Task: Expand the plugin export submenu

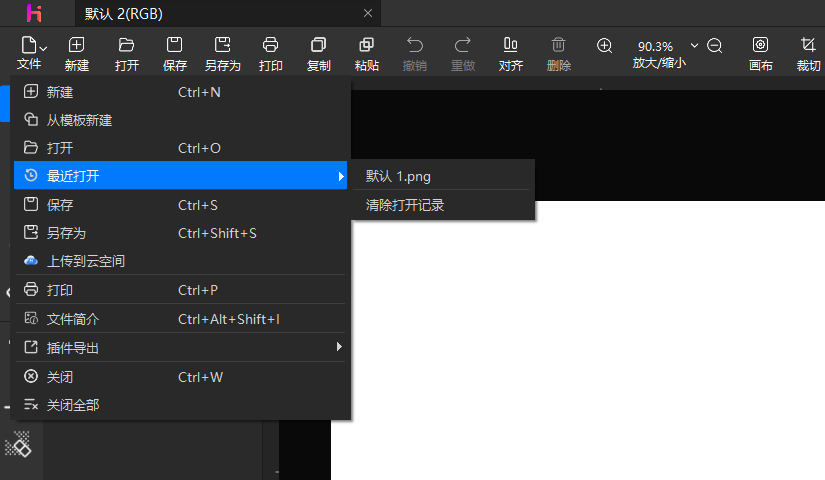Action: pyautogui.click(x=180, y=347)
